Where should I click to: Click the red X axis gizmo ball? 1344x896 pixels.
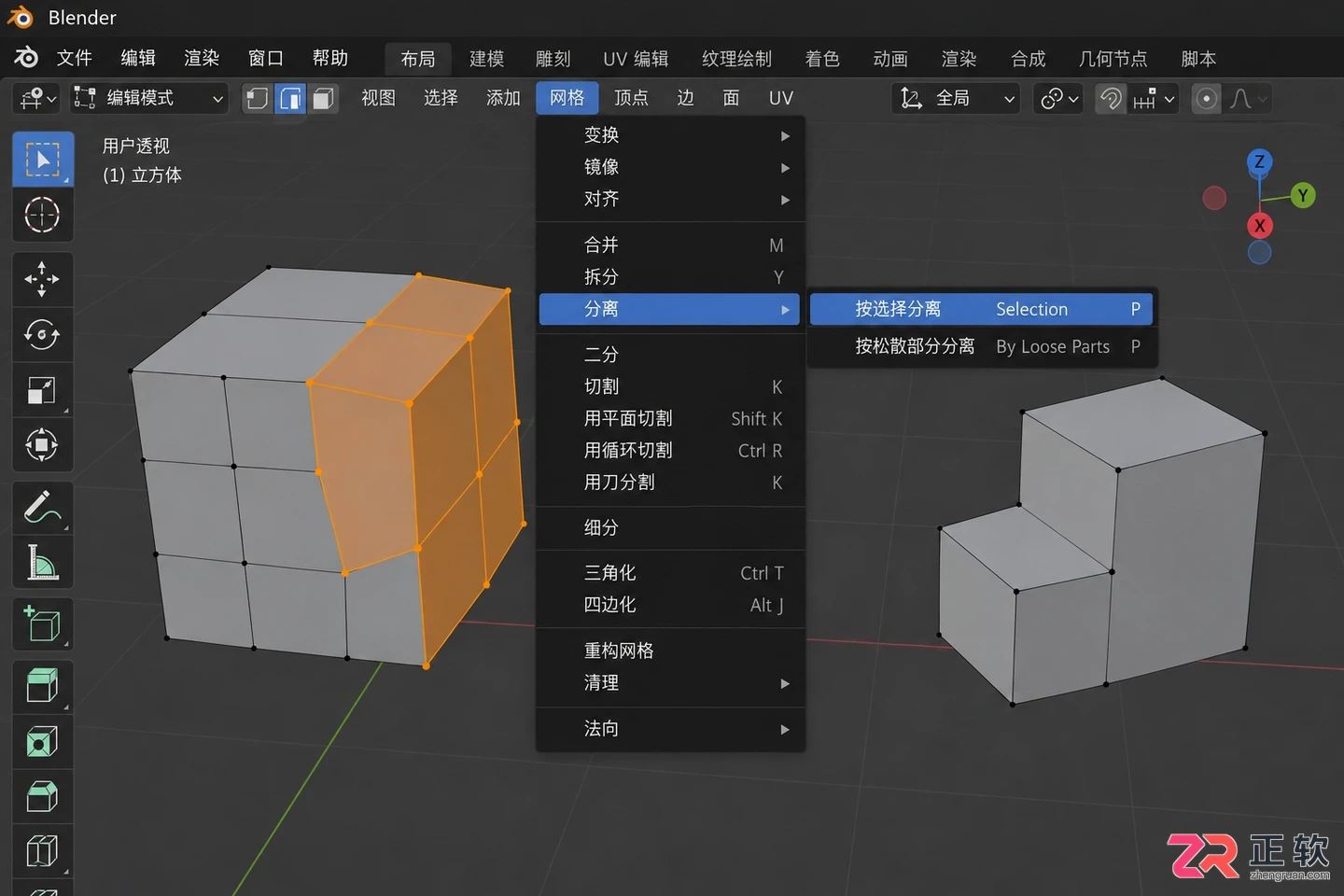[1259, 225]
